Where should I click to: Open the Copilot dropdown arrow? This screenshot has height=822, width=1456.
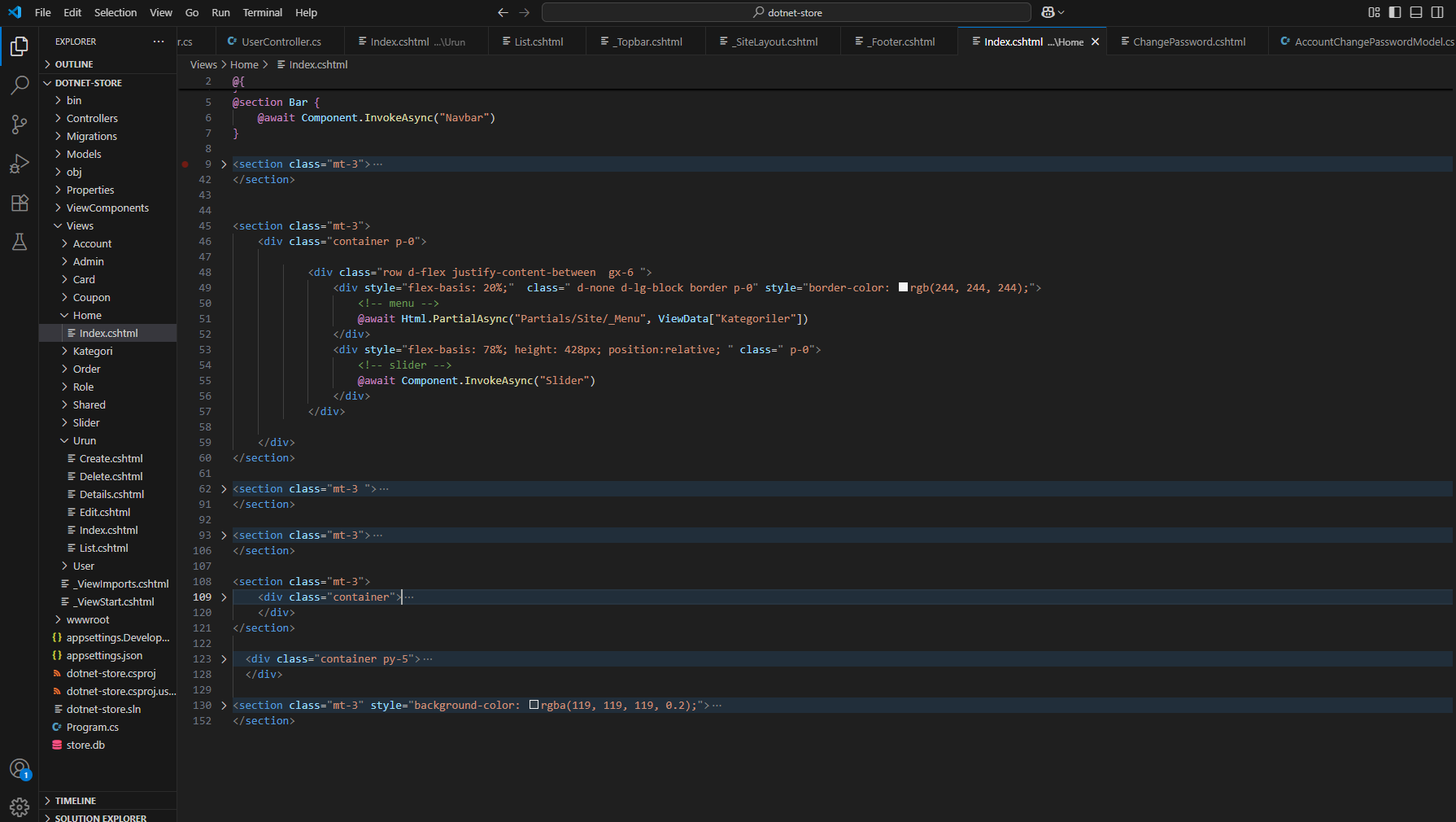[x=1061, y=12]
